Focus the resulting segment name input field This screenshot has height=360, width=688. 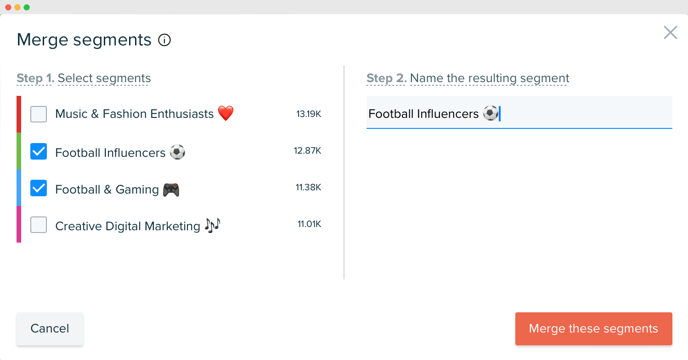(519, 113)
